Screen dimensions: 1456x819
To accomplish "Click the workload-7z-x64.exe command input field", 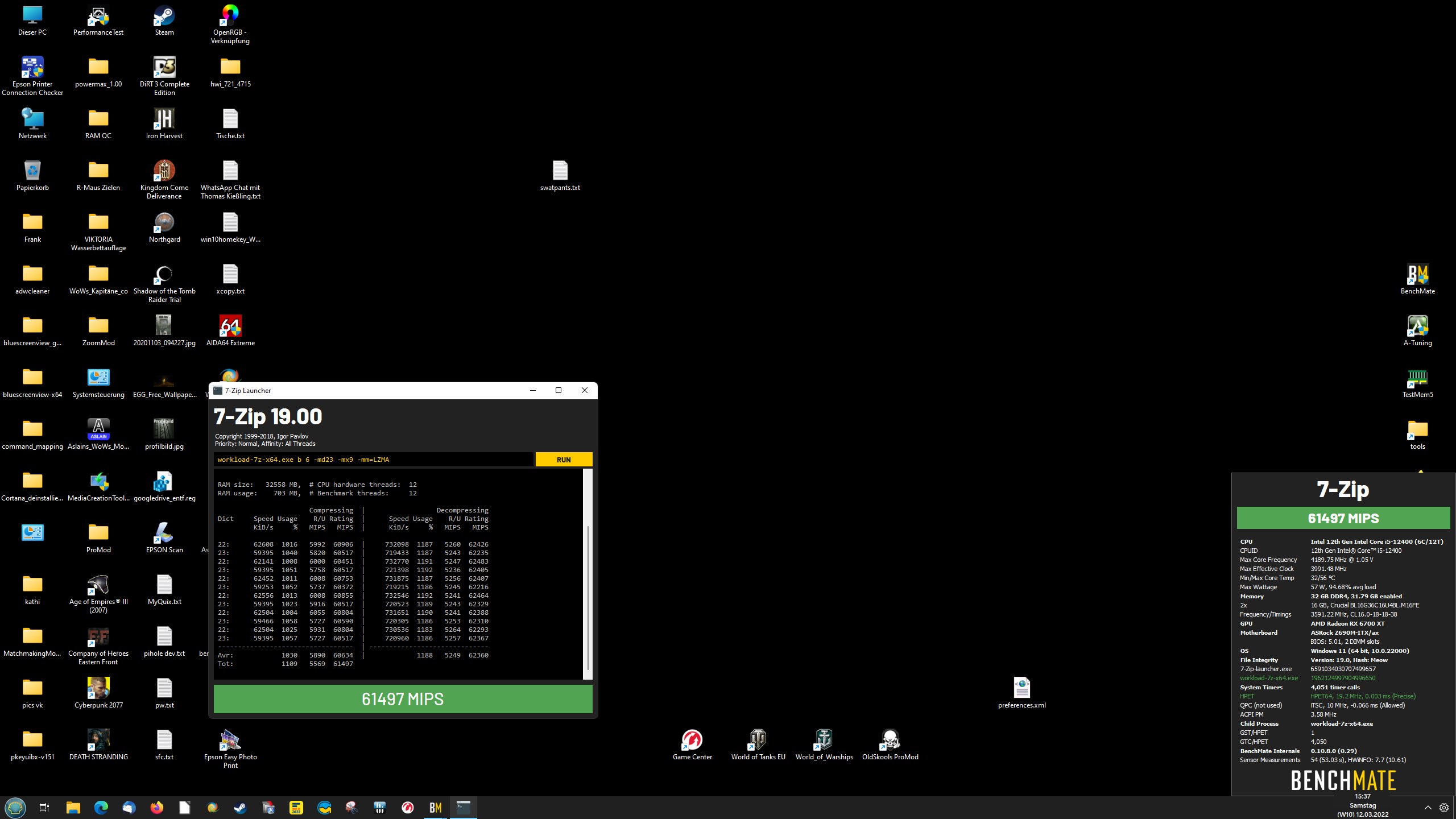I will 374,460.
